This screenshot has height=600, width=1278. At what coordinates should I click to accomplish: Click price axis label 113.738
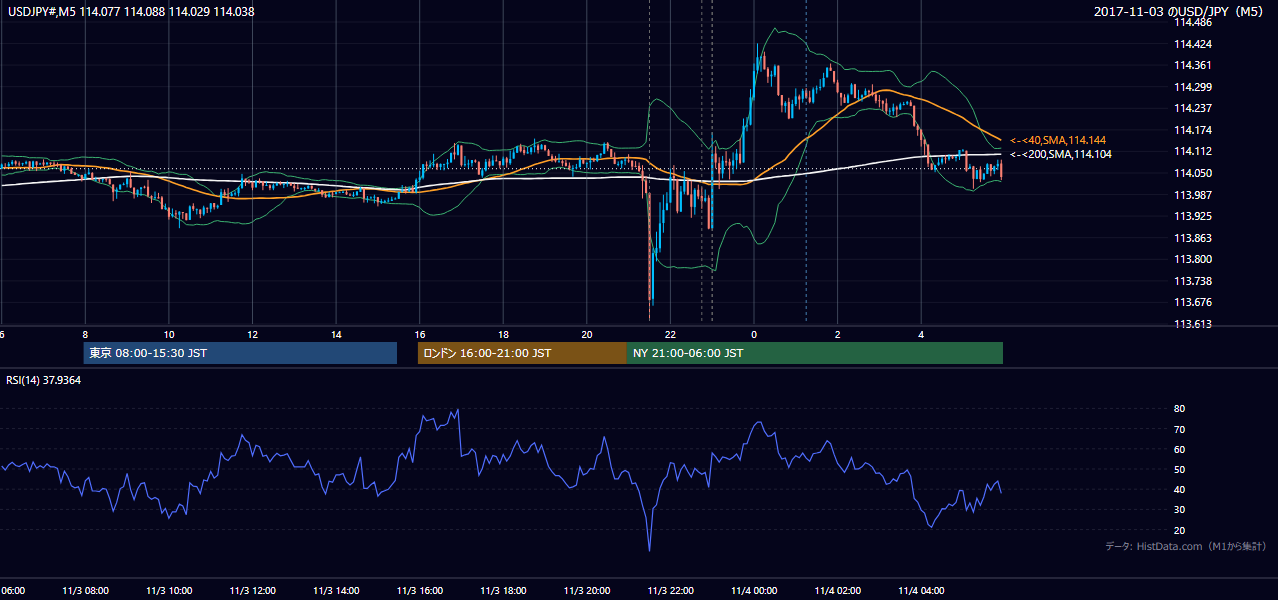pos(1193,281)
